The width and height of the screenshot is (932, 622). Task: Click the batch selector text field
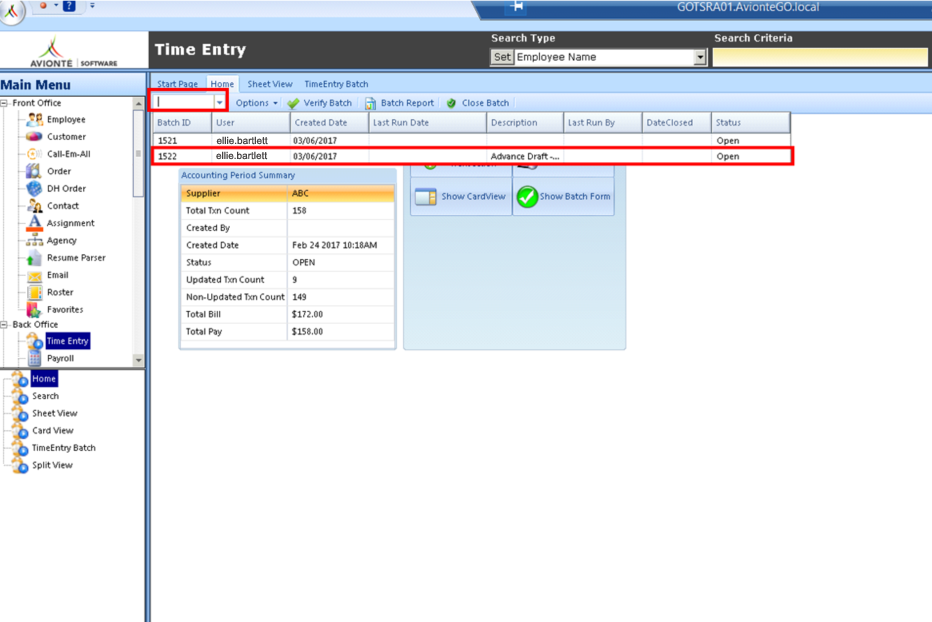coord(184,102)
